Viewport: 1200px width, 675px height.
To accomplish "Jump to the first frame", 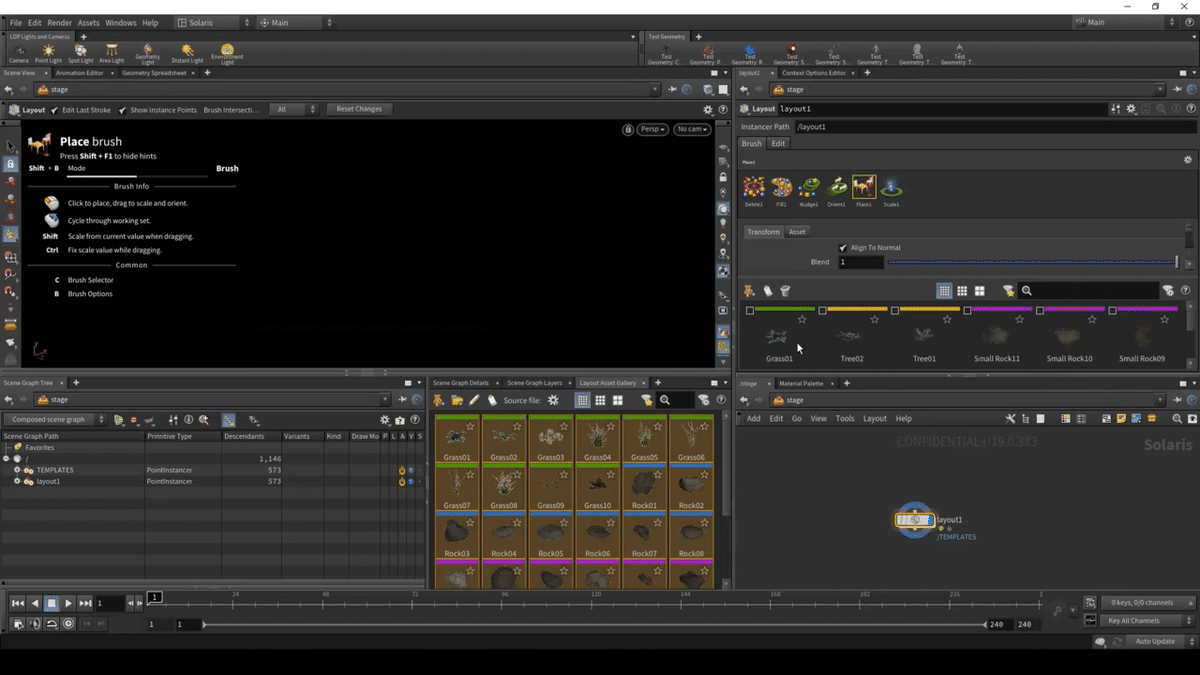I will tap(17, 603).
